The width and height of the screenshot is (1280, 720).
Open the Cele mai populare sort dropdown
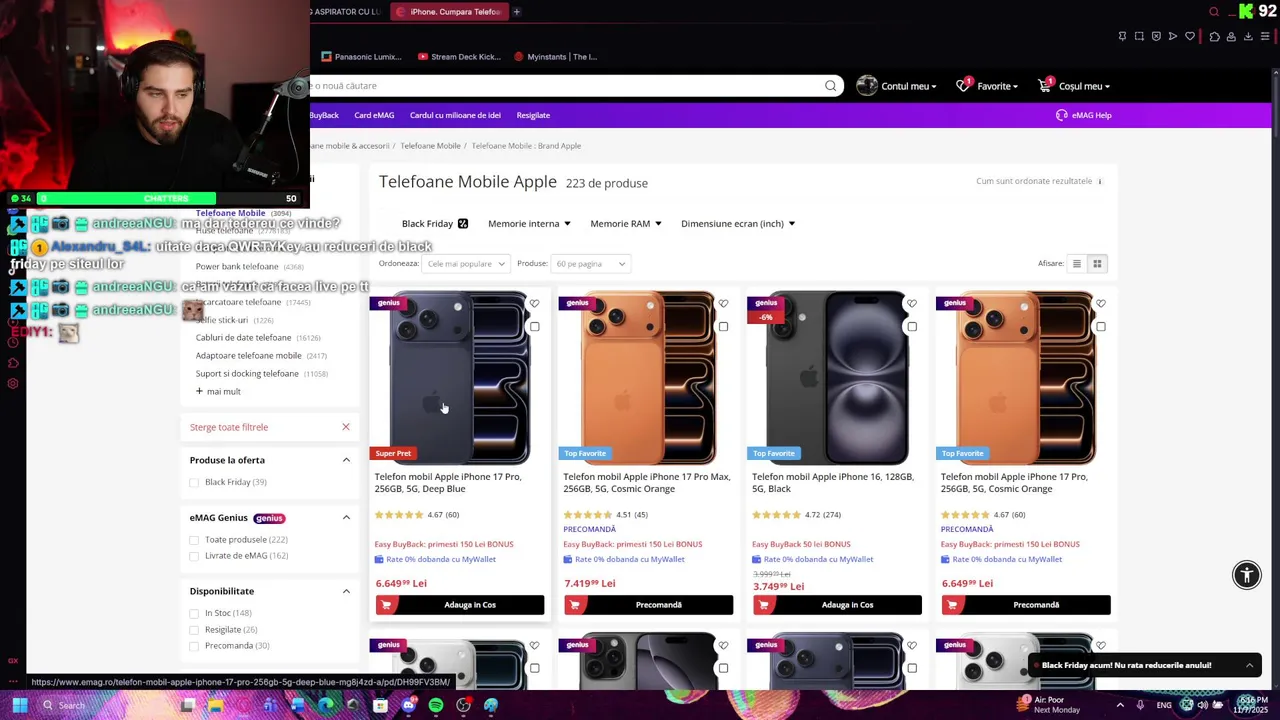465,264
